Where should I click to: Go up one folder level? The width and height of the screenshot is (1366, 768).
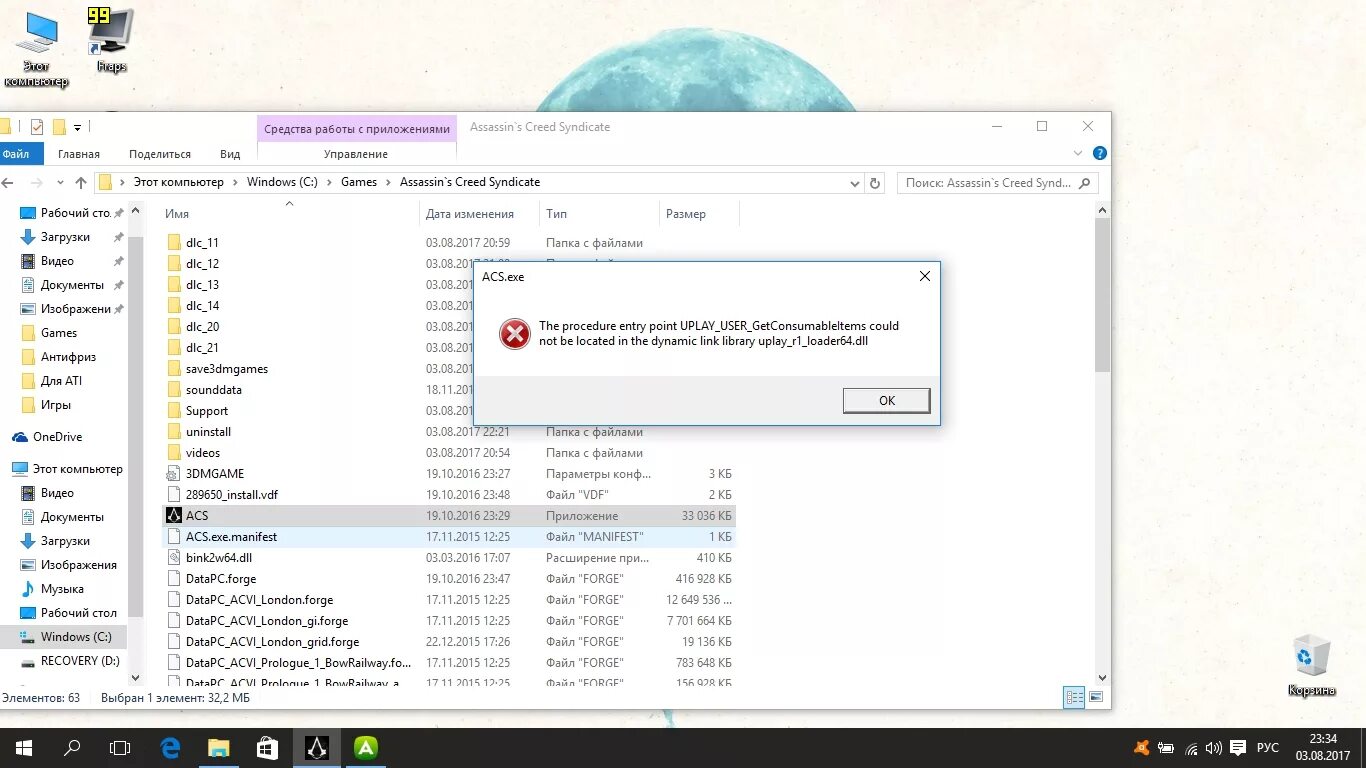81,183
